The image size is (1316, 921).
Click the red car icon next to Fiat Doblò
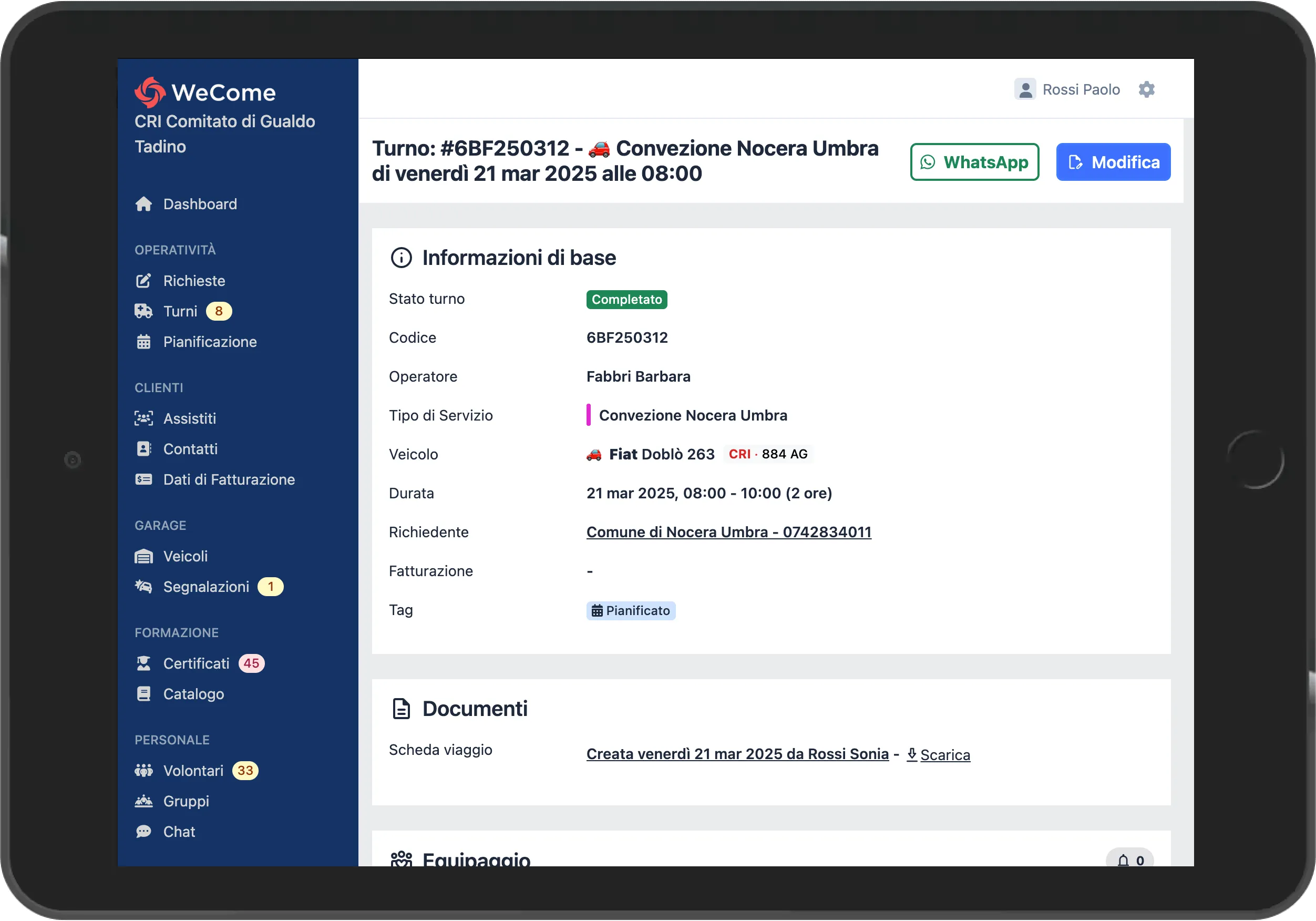(x=594, y=455)
